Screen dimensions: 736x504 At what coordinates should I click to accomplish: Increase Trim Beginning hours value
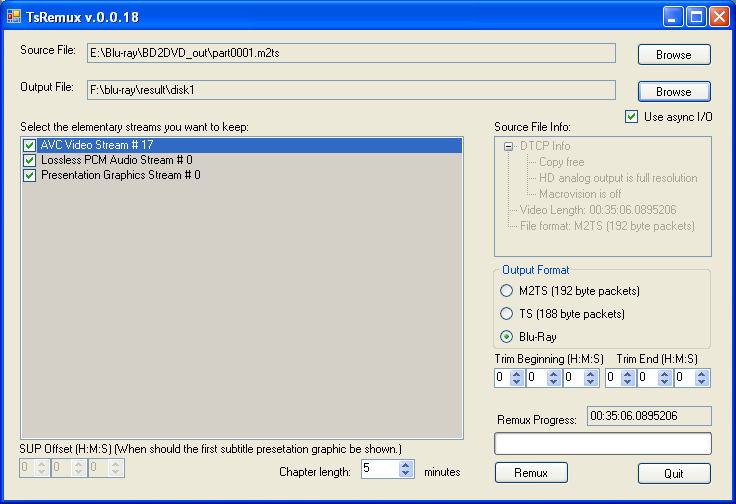tap(517, 374)
